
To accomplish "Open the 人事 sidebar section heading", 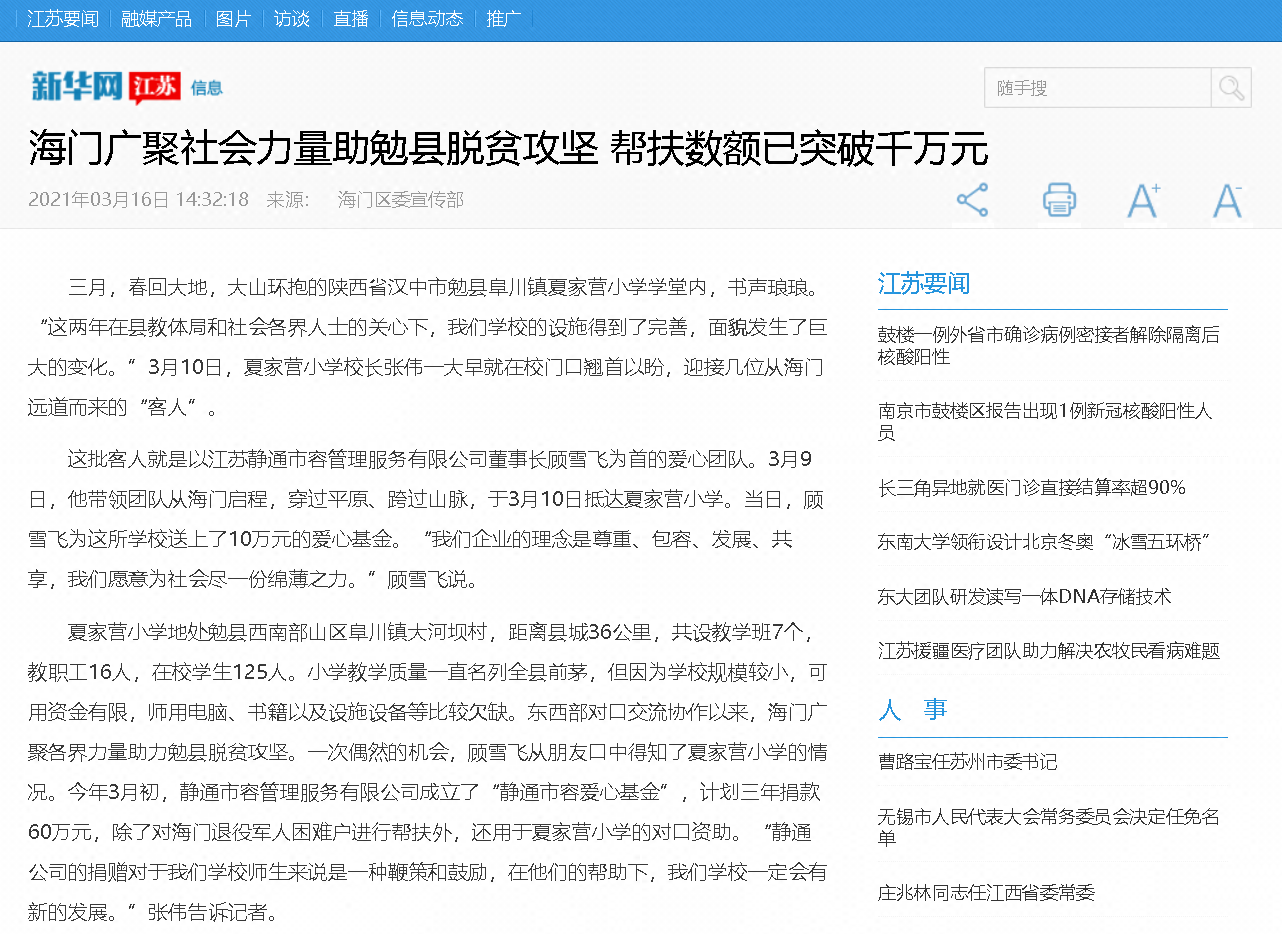I will tap(912, 710).
